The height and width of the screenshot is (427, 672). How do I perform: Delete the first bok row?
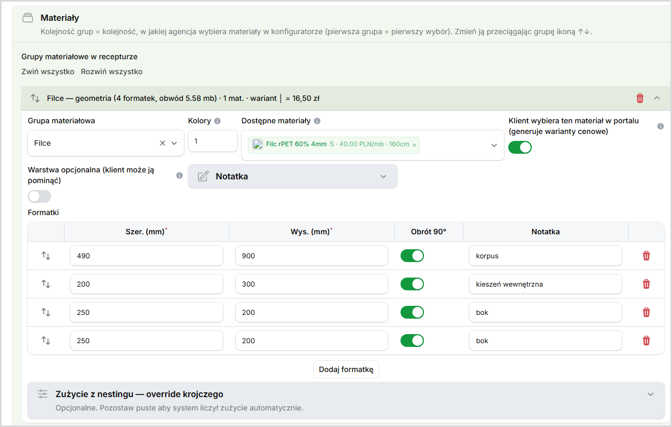(x=646, y=313)
